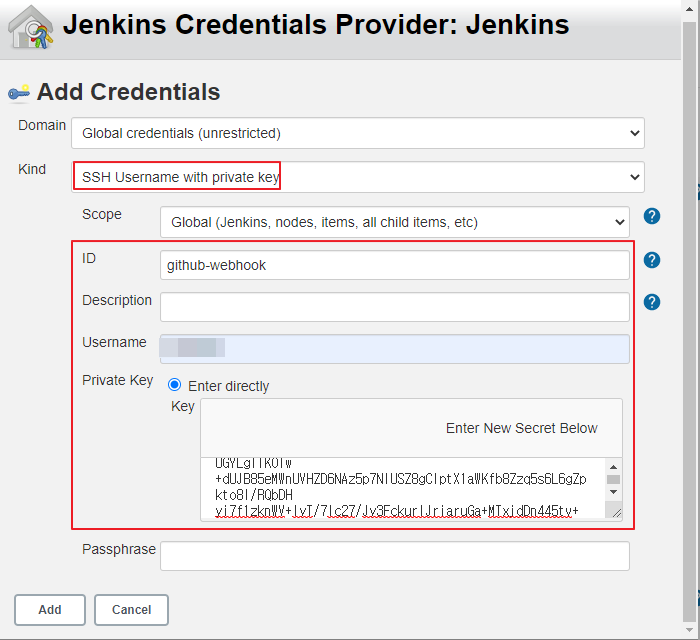Viewport: 700px width, 640px height.
Task: Click the "ID" label
Action: (x=89, y=258)
